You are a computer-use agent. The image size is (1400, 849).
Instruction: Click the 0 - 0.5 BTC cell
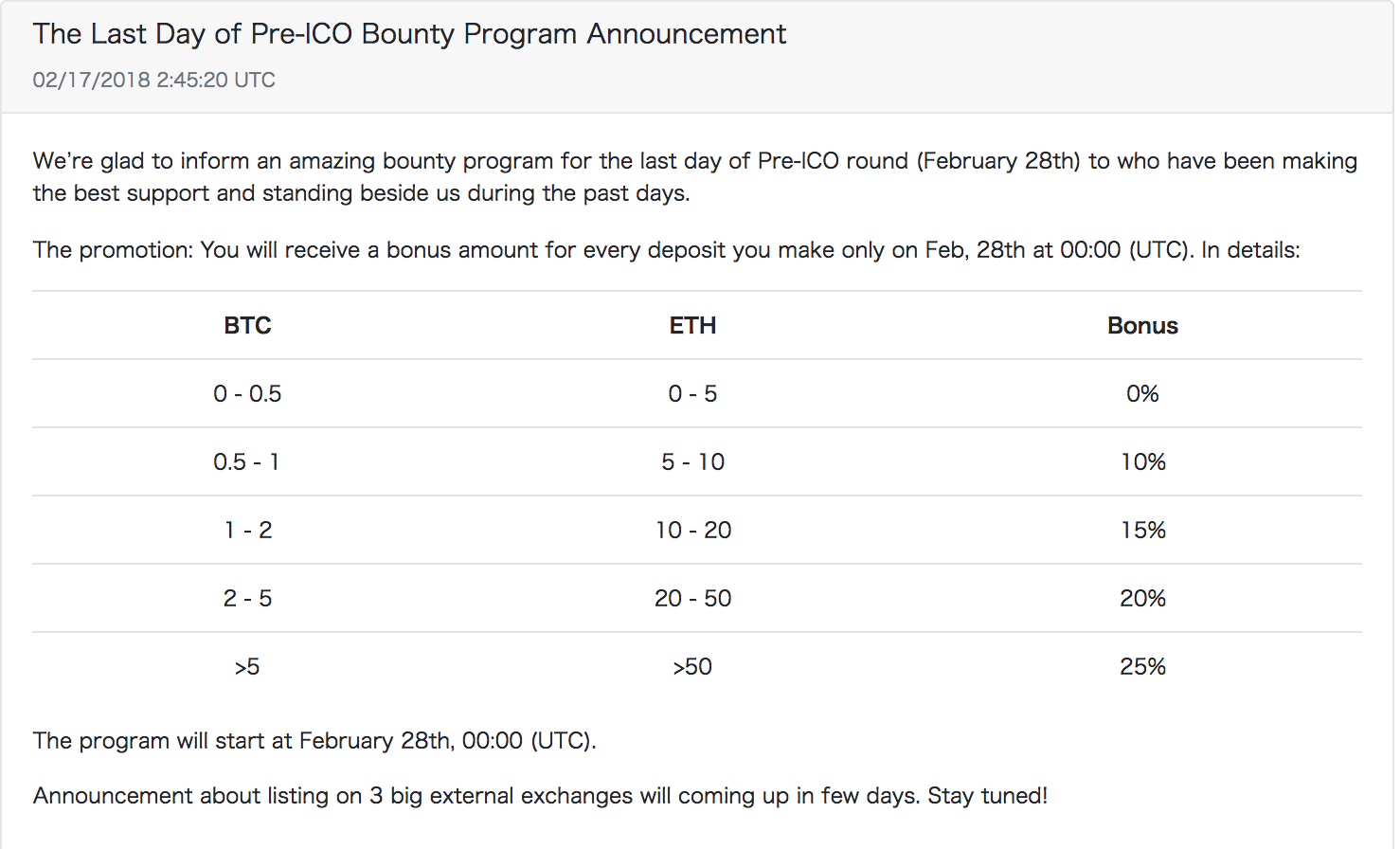247,394
